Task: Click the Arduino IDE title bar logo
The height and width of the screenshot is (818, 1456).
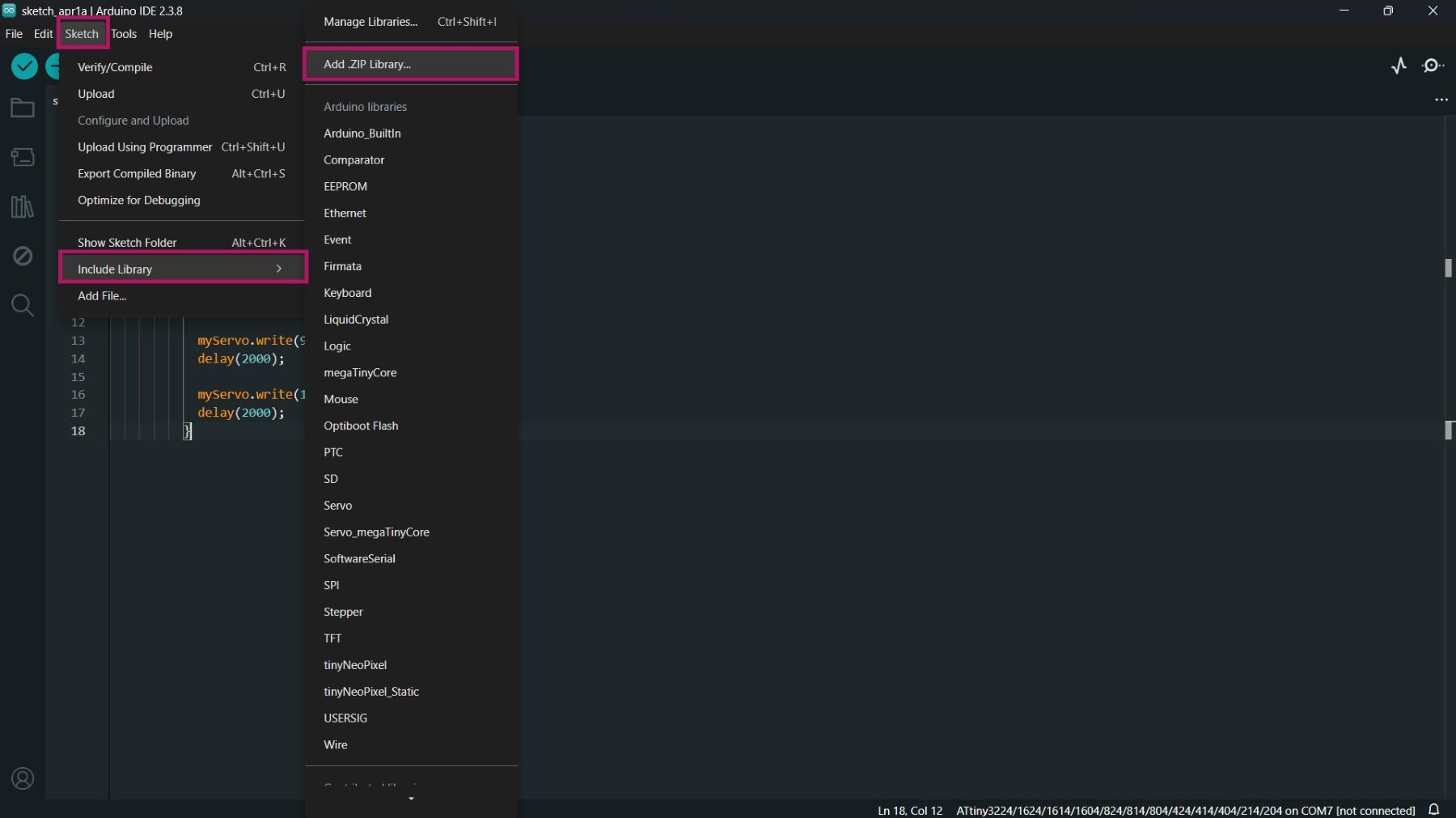Action: click(9, 11)
